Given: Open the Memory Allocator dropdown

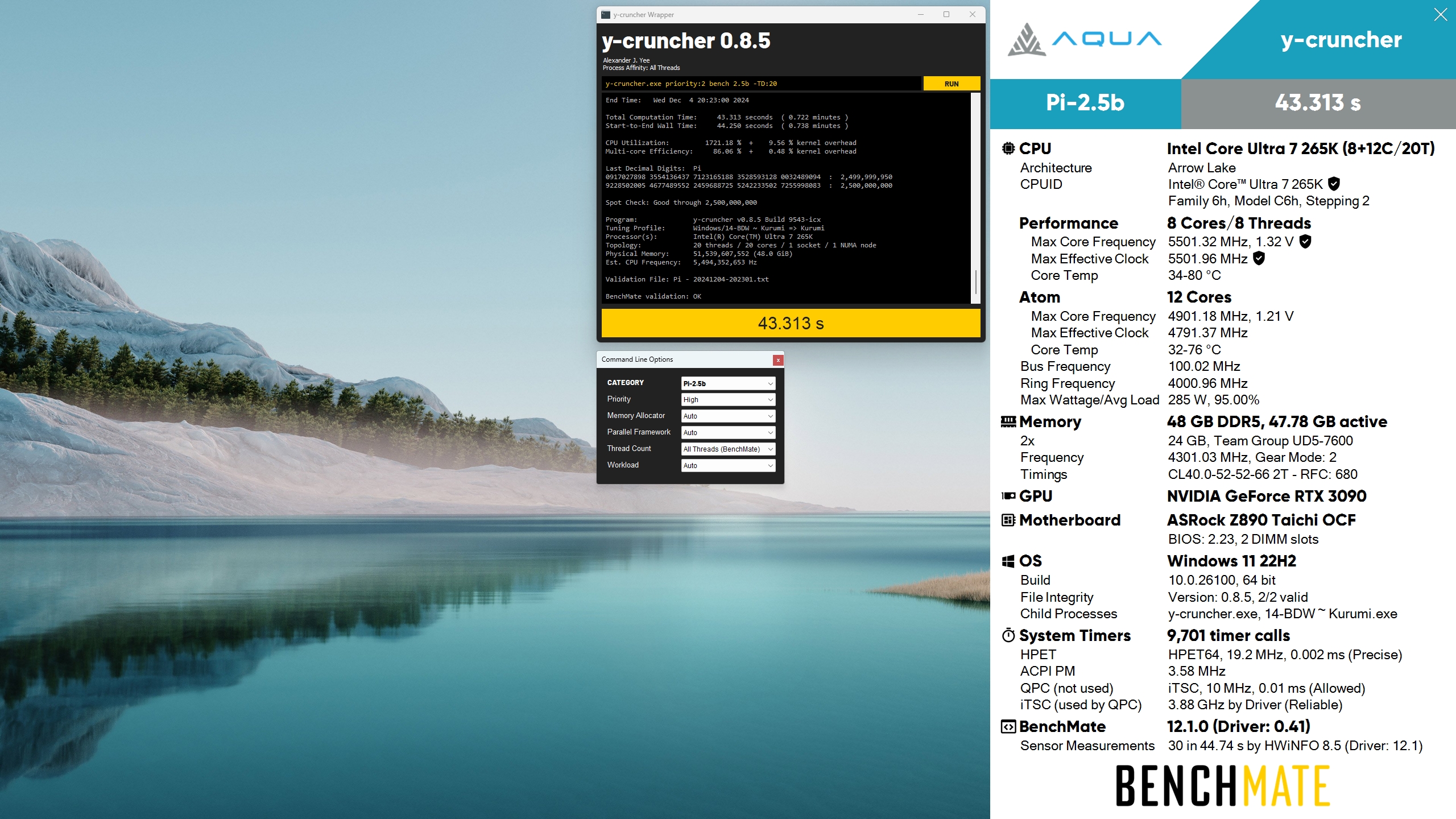Looking at the screenshot, I should (728, 416).
